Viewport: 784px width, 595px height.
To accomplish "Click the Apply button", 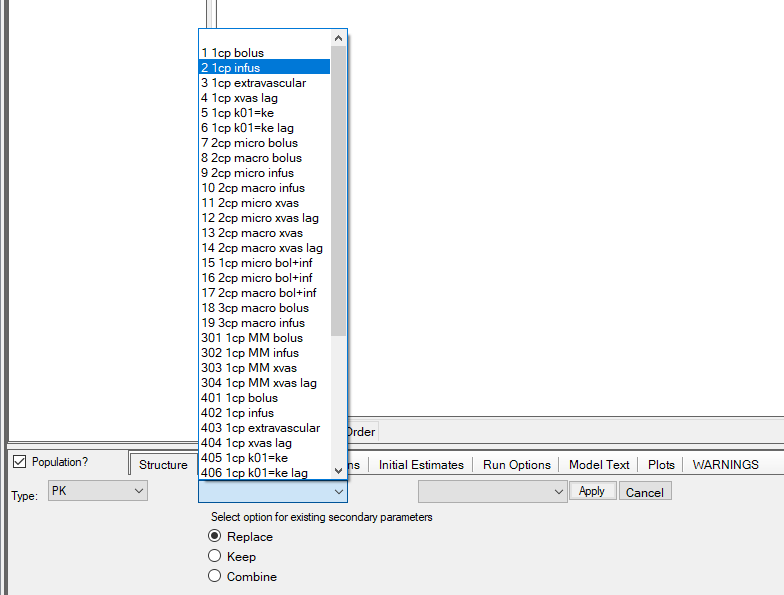I will (592, 492).
